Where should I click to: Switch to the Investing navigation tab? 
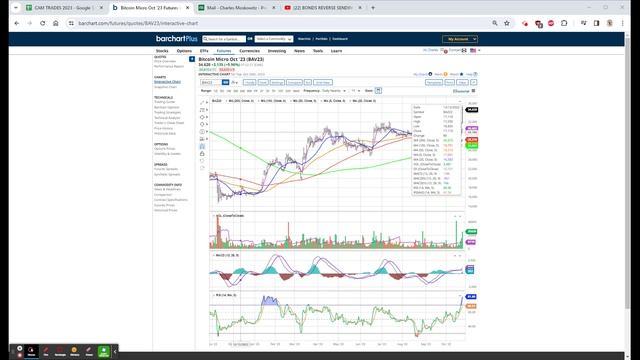click(277, 51)
